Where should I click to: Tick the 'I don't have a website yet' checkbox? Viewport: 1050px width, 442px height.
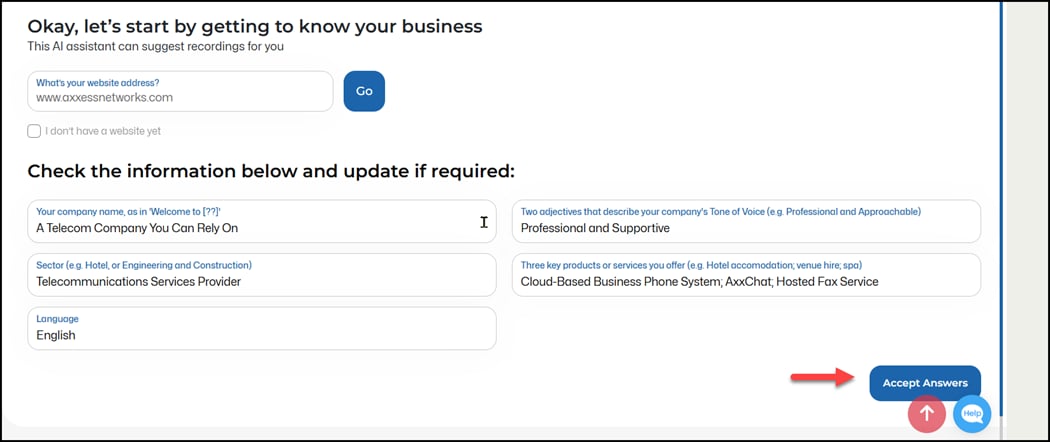[x=34, y=131]
